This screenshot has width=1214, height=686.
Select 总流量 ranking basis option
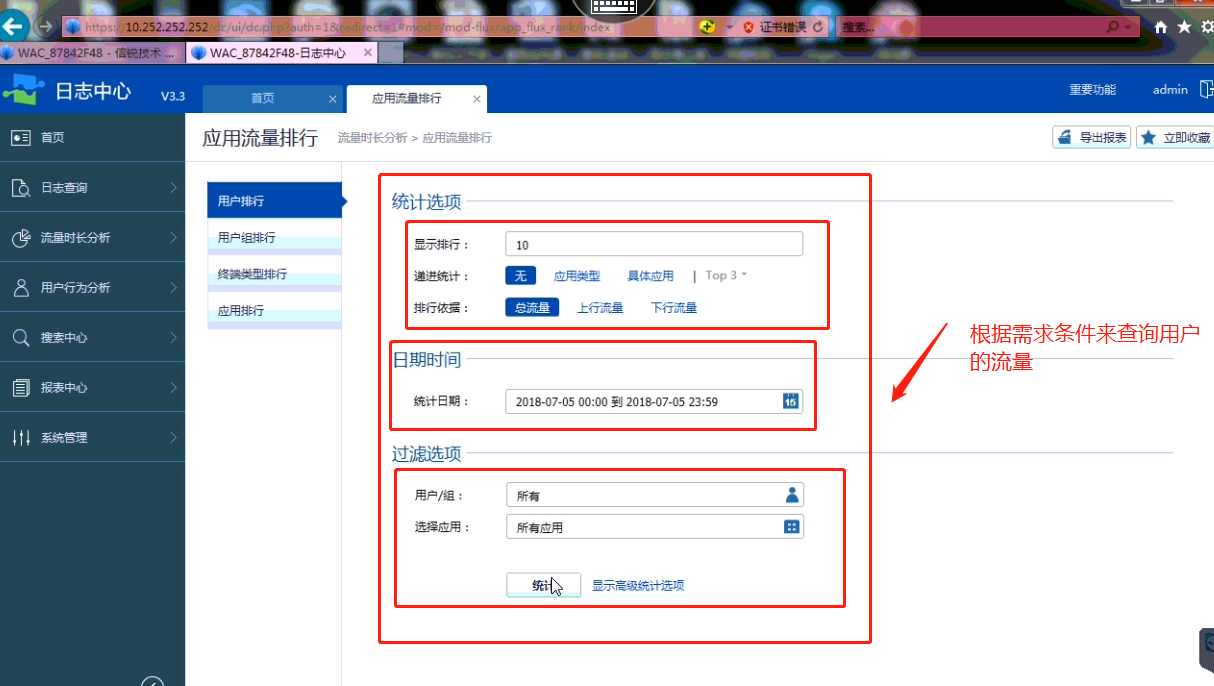point(532,308)
